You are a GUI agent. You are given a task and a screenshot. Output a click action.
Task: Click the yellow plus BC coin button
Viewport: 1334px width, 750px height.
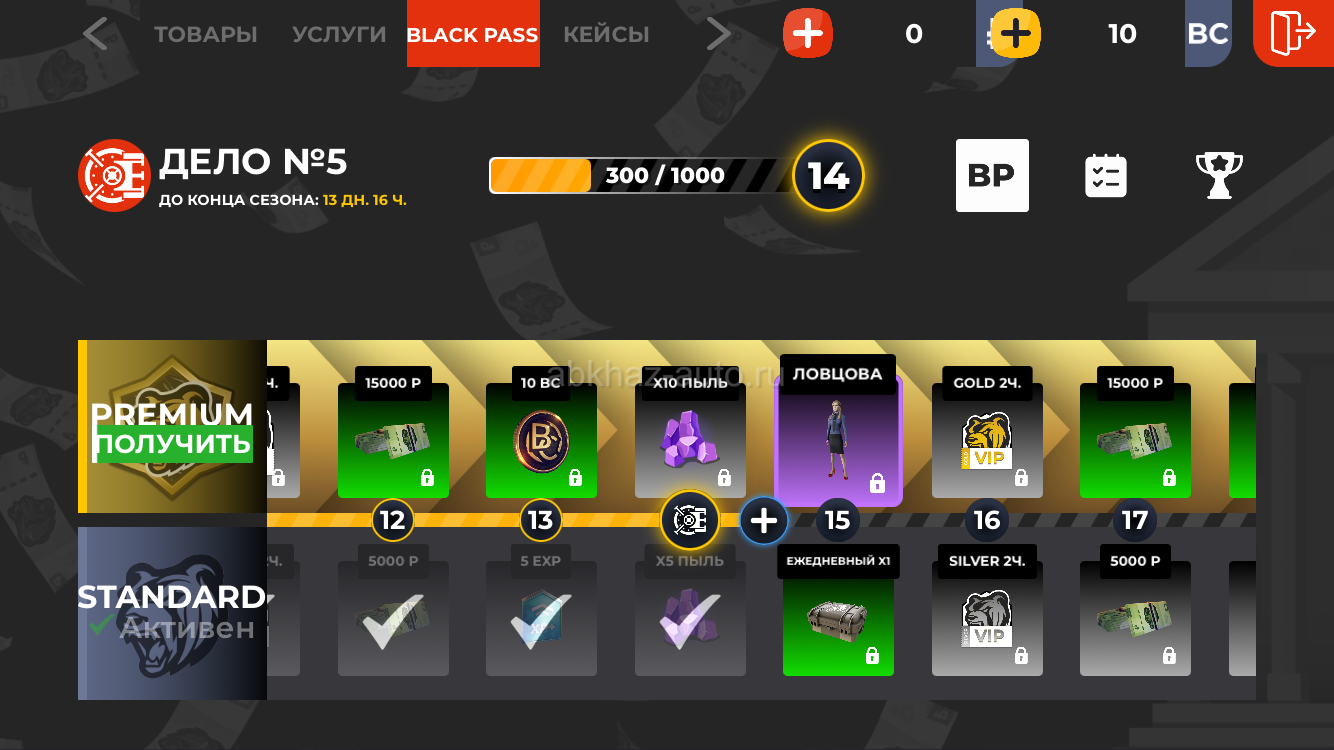coord(1016,34)
